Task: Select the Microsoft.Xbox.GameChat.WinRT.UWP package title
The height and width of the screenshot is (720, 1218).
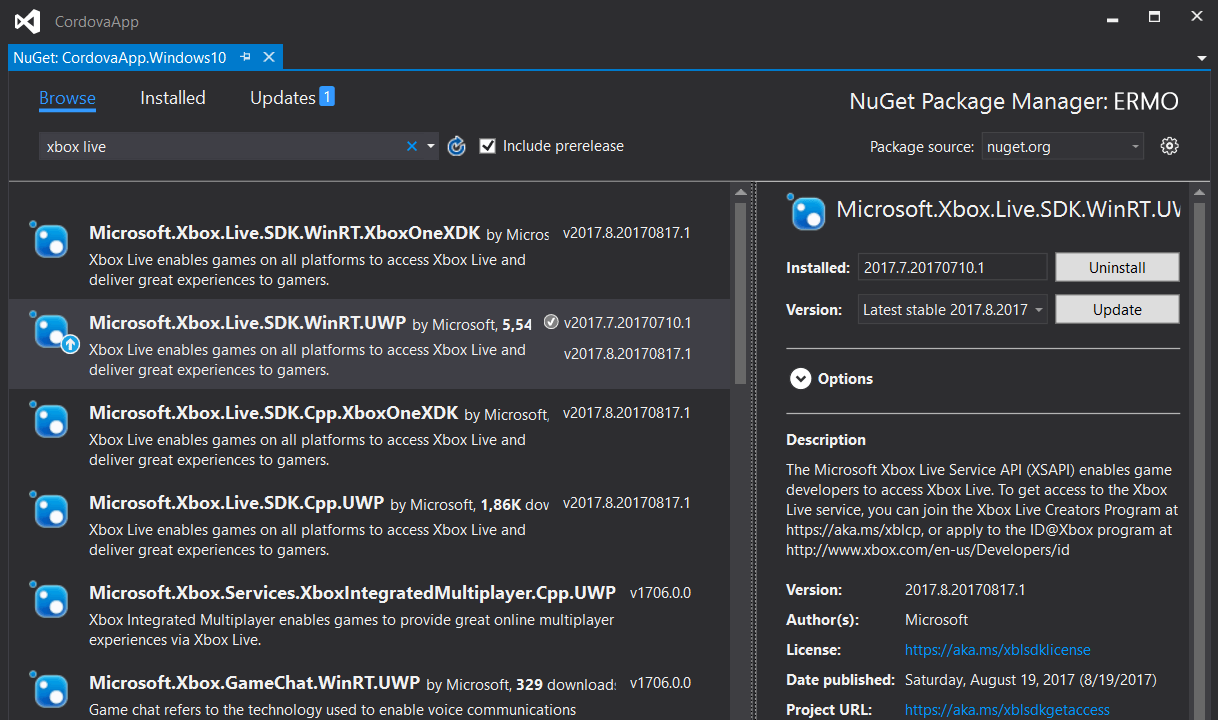Action: (x=255, y=683)
